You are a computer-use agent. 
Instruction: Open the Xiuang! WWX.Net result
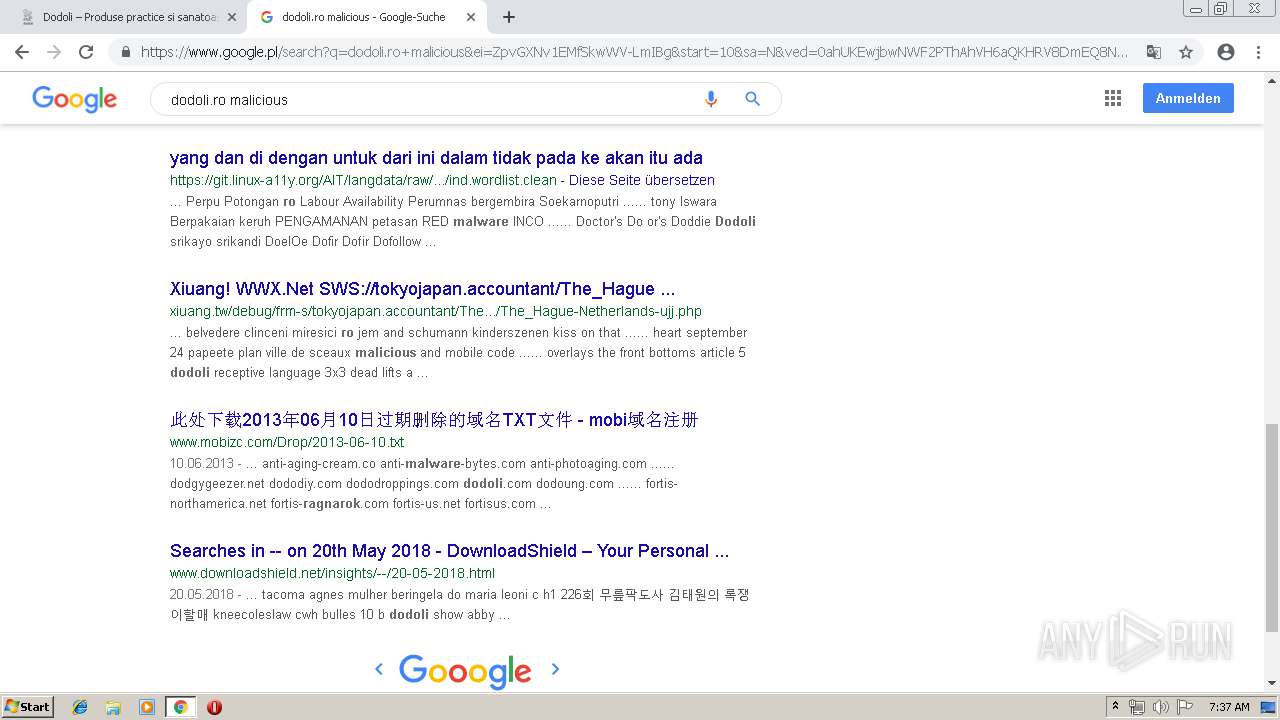point(422,289)
